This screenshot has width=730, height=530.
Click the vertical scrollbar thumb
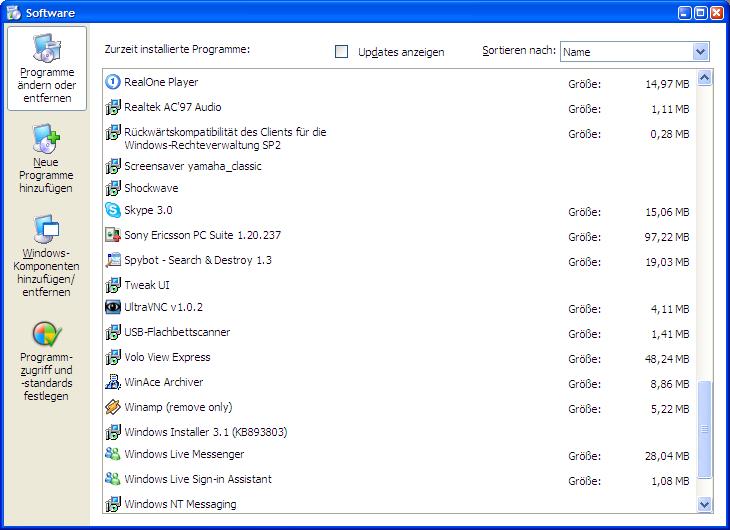pyautogui.click(x=704, y=429)
